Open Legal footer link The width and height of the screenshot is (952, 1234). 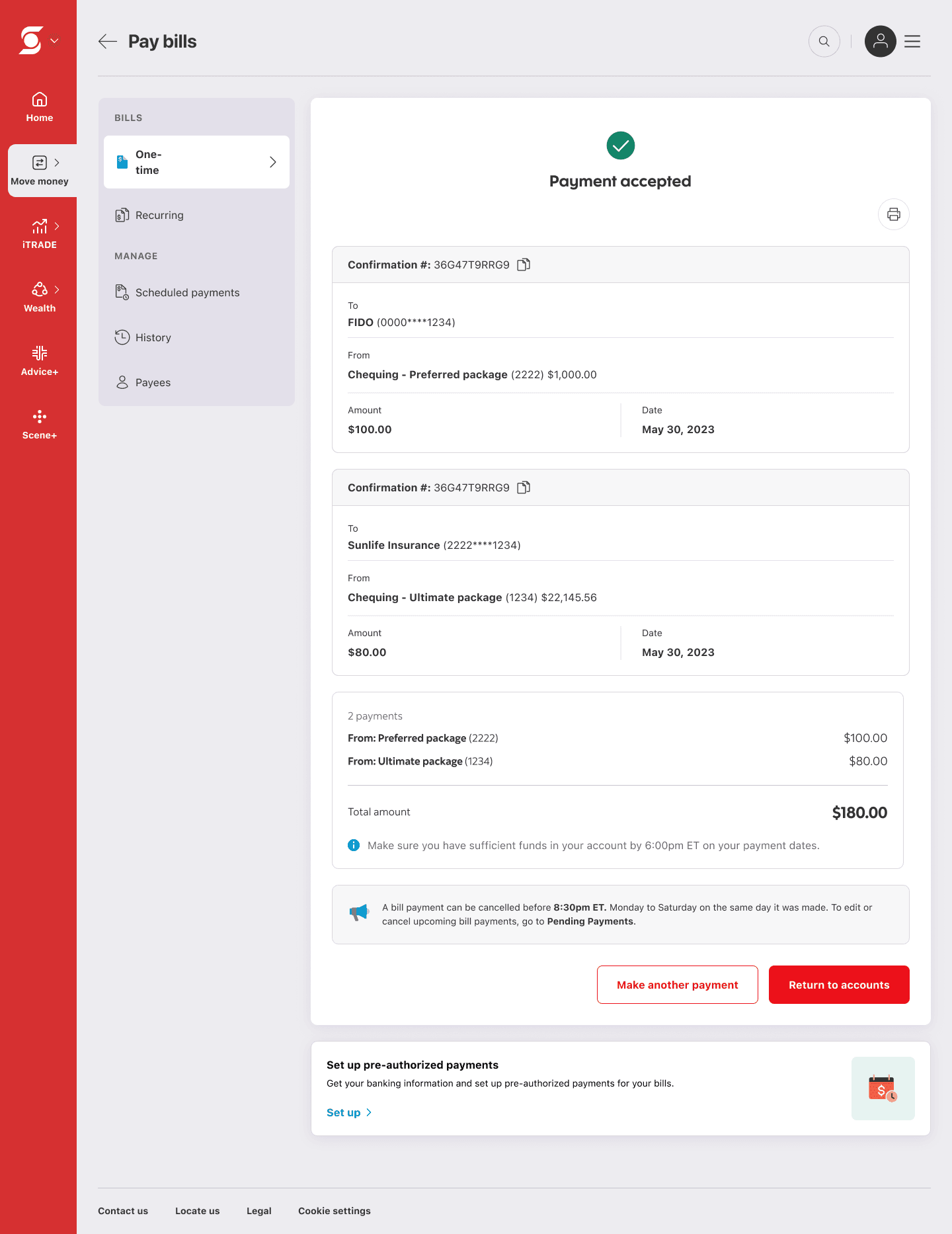[x=259, y=1211]
